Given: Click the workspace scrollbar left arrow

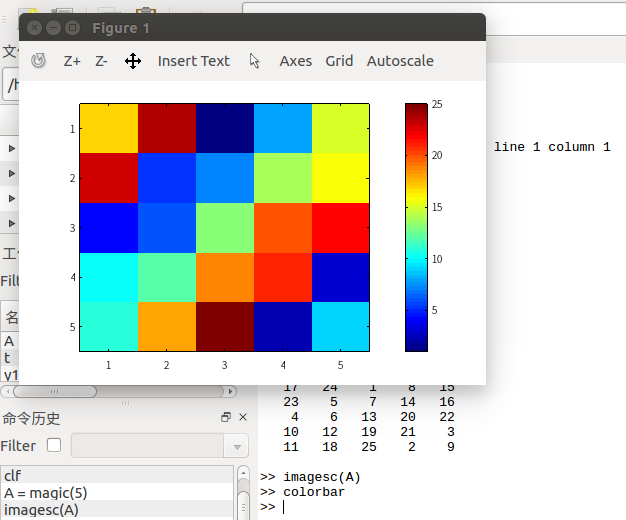Looking at the screenshot, I should pyautogui.click(x=8, y=391).
